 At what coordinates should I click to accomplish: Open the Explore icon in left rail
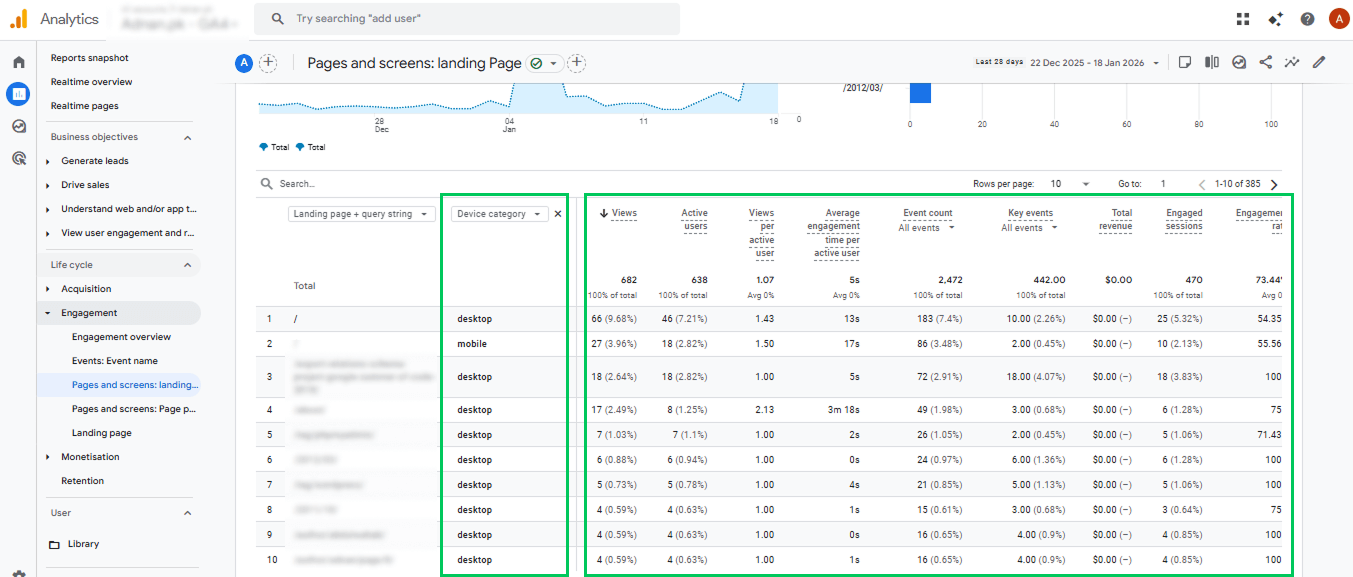pos(18,126)
